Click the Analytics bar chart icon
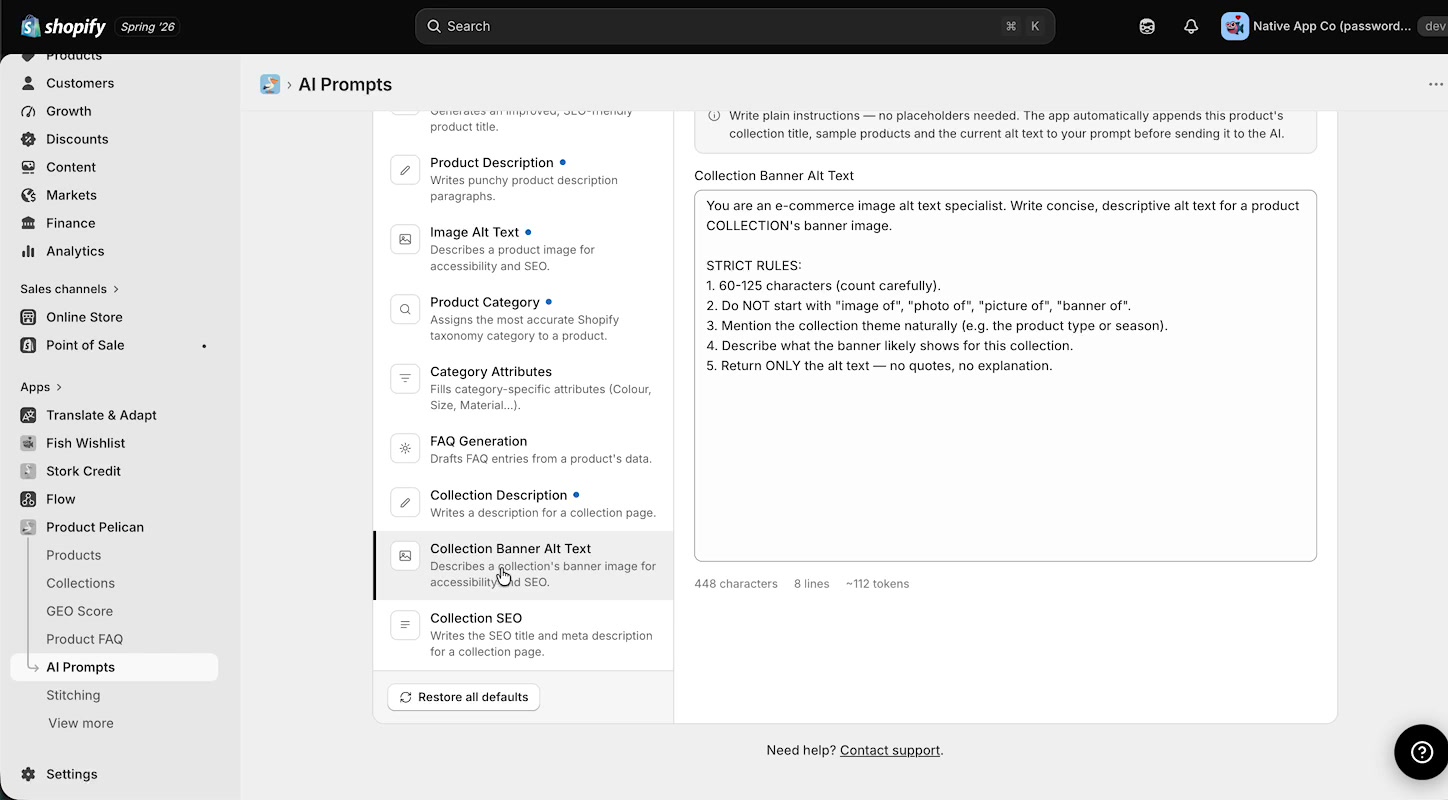This screenshot has height=800, width=1448. pos(28,251)
